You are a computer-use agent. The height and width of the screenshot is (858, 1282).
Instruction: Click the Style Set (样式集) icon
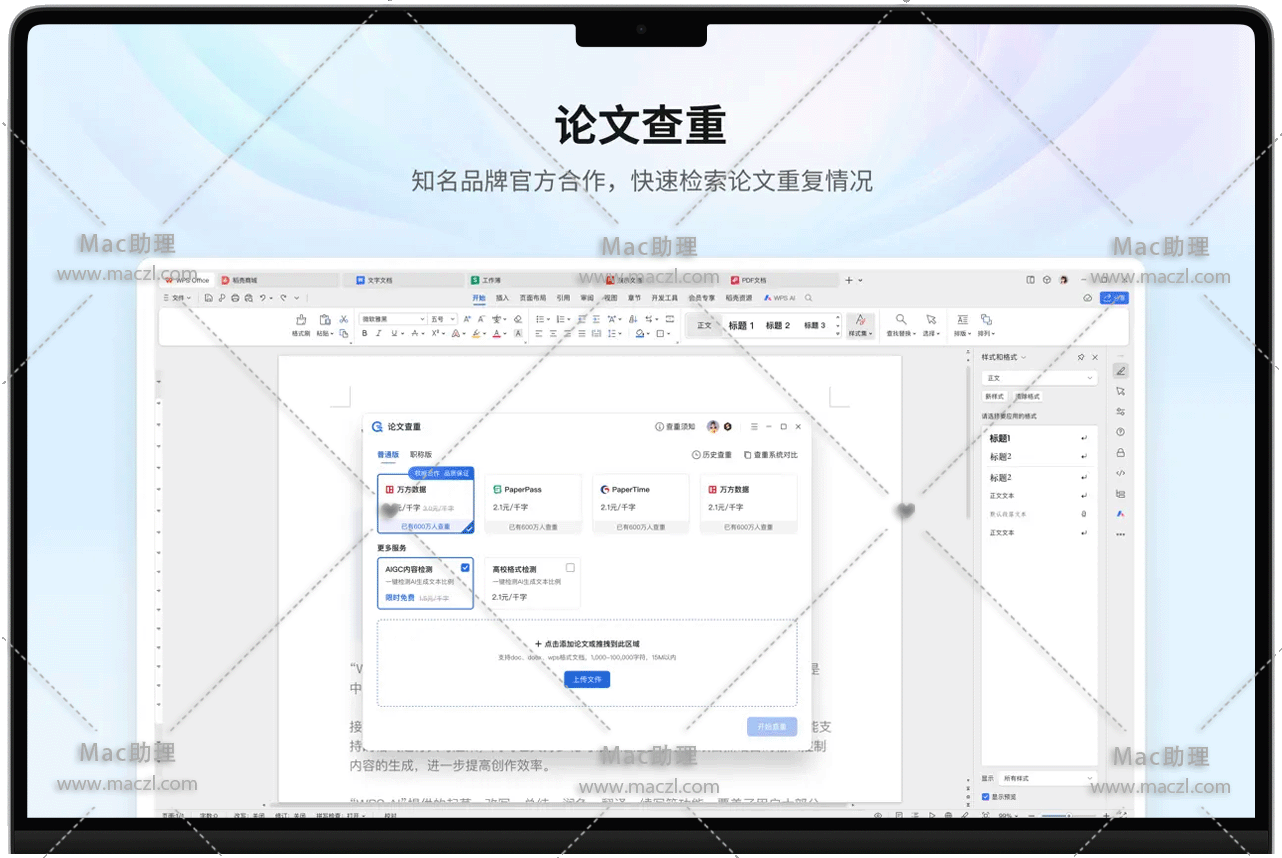pos(860,320)
